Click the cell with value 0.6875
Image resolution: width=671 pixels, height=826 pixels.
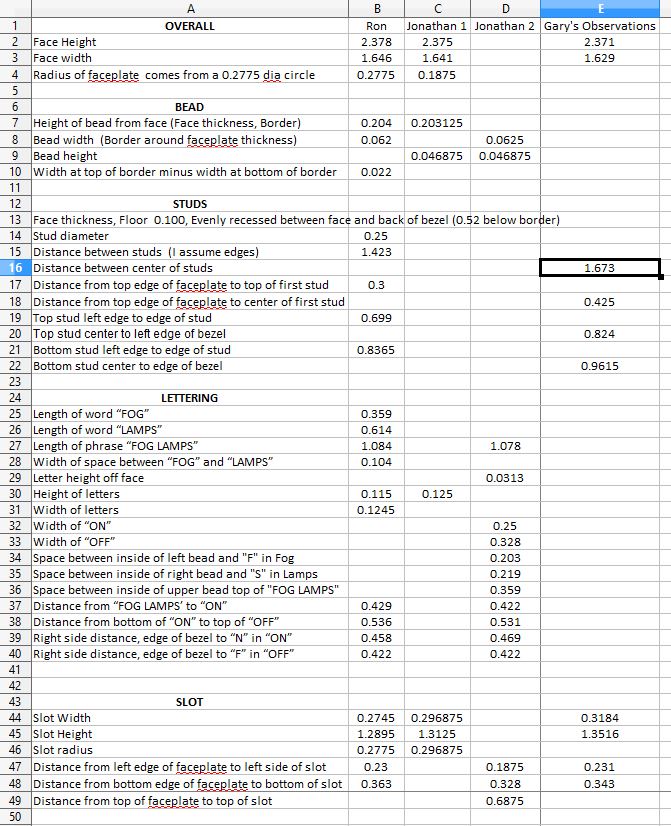(x=504, y=800)
